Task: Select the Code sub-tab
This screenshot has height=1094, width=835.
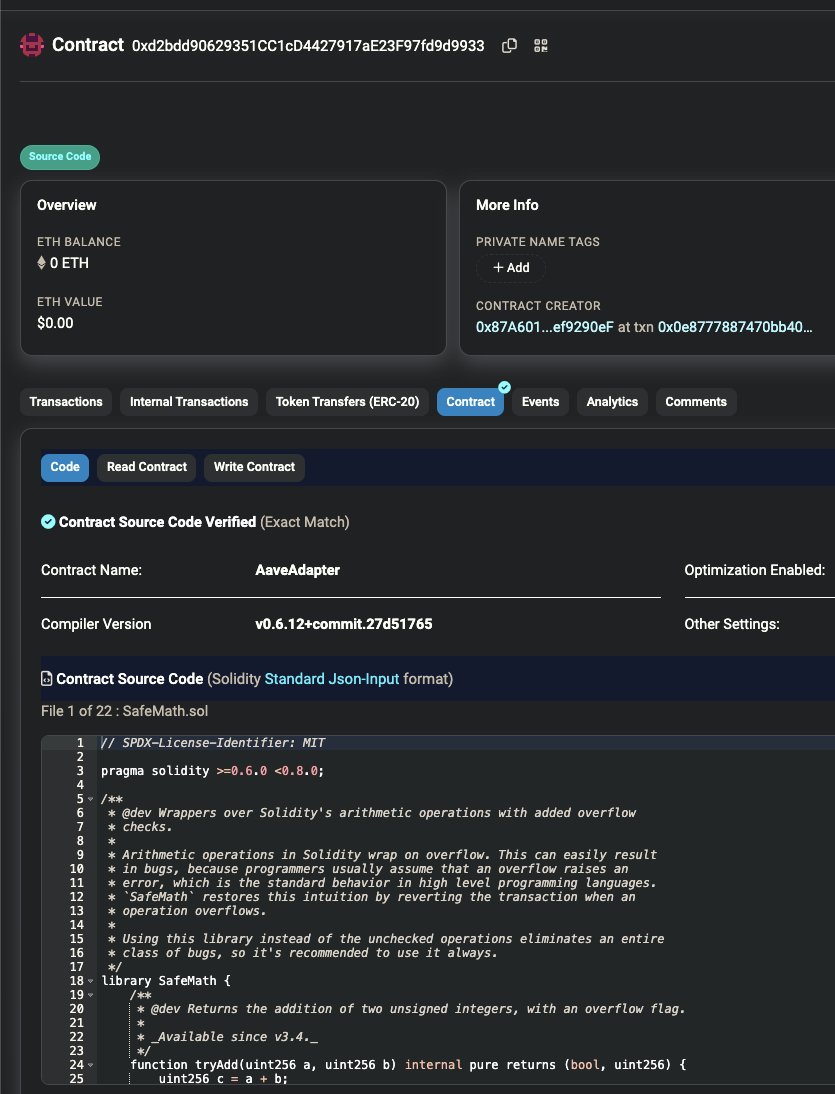Action: coord(65,467)
